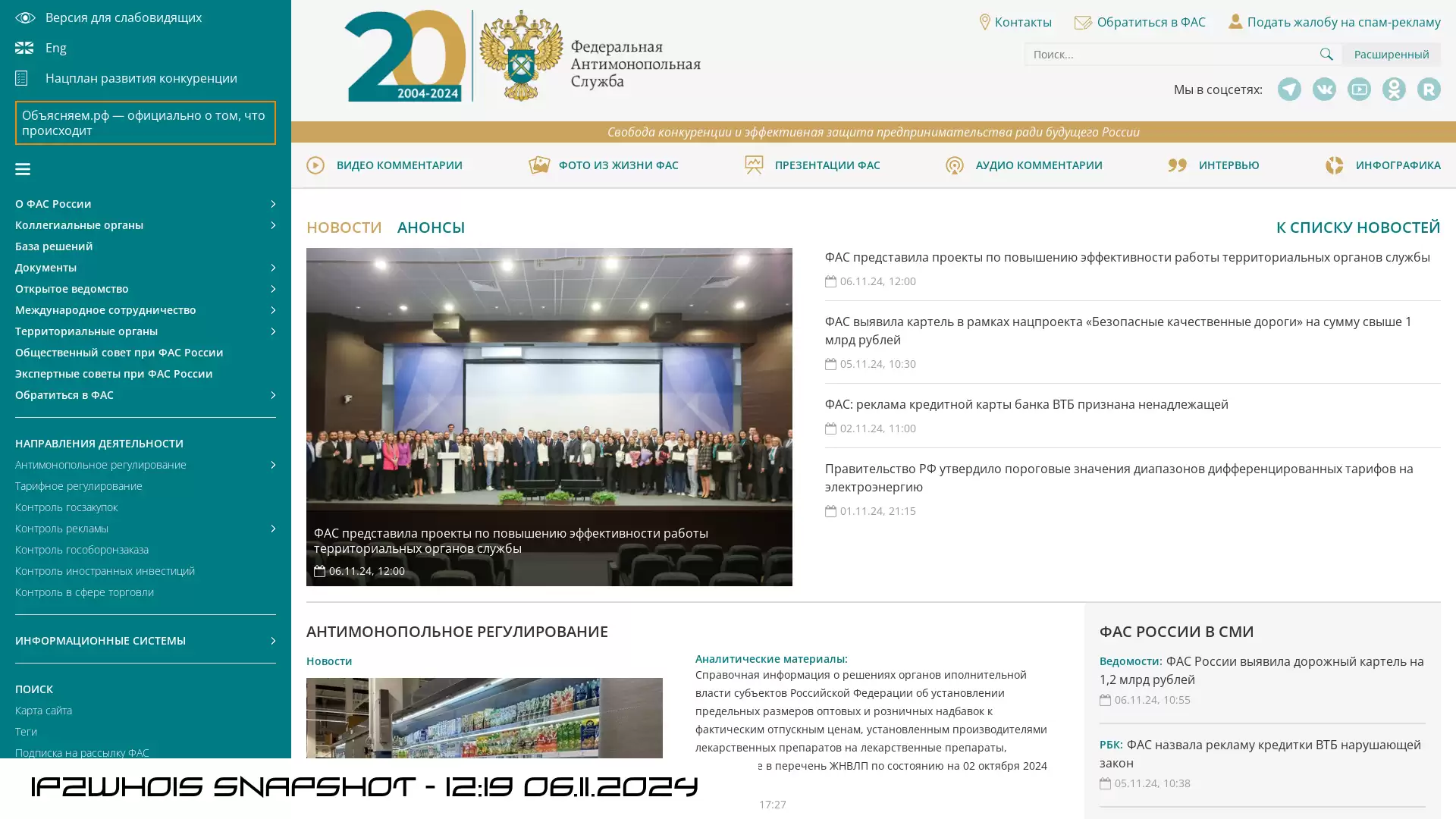Click the envelope icon by Обратиться в ФАС

click(x=1083, y=22)
